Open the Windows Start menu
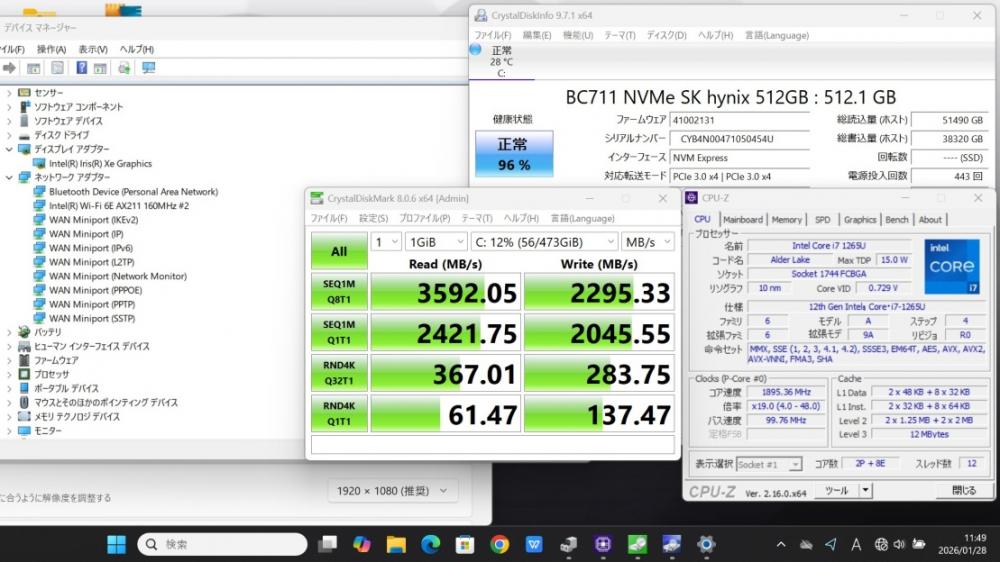 point(116,544)
